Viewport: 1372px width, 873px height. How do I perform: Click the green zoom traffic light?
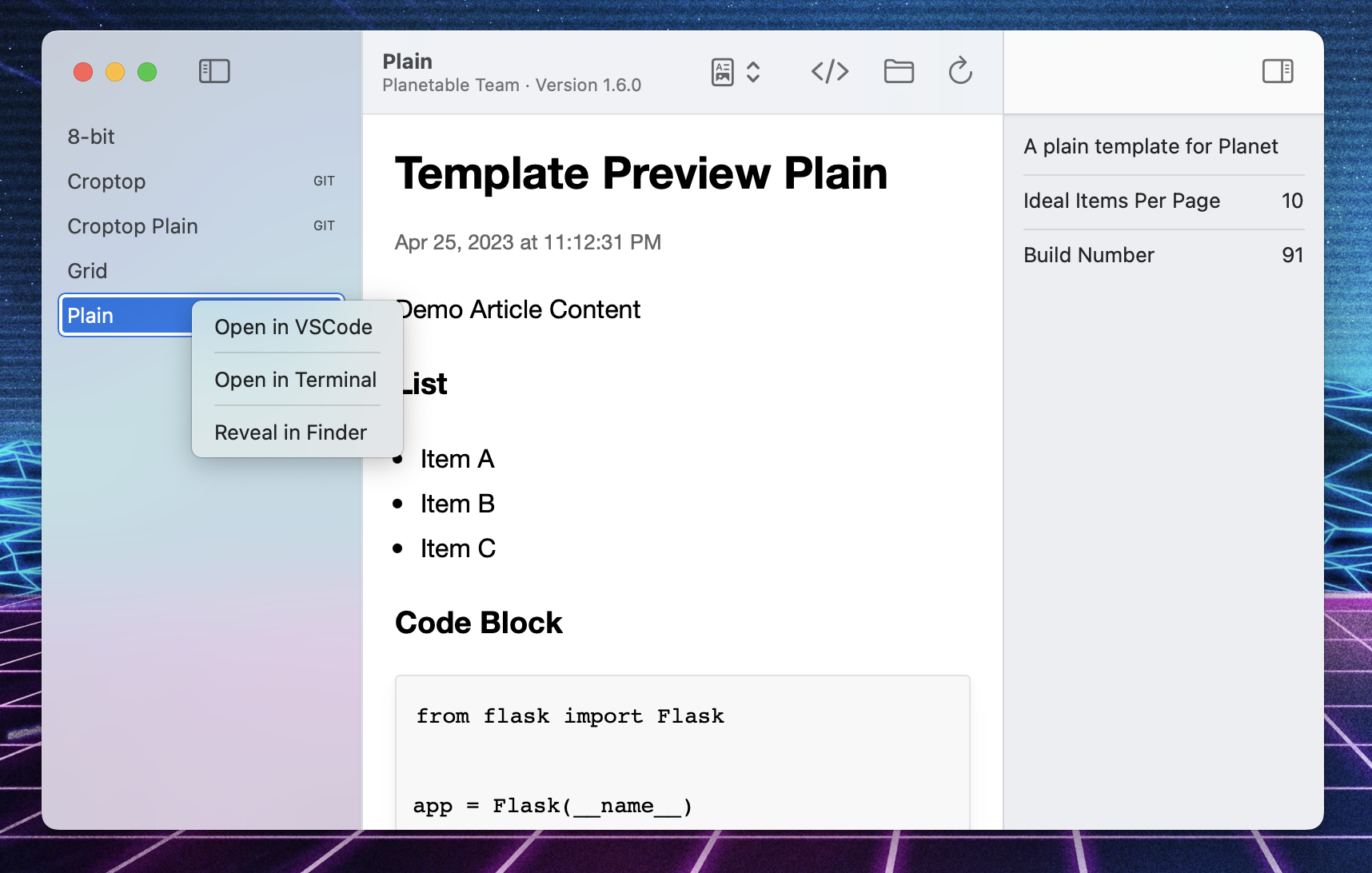[147, 71]
